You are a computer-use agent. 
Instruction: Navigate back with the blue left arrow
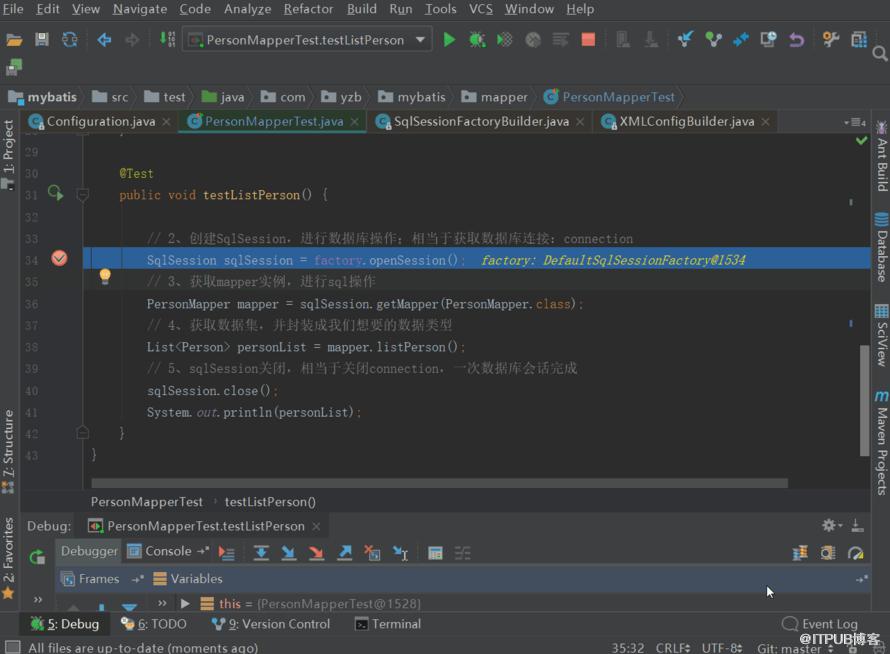(104, 40)
